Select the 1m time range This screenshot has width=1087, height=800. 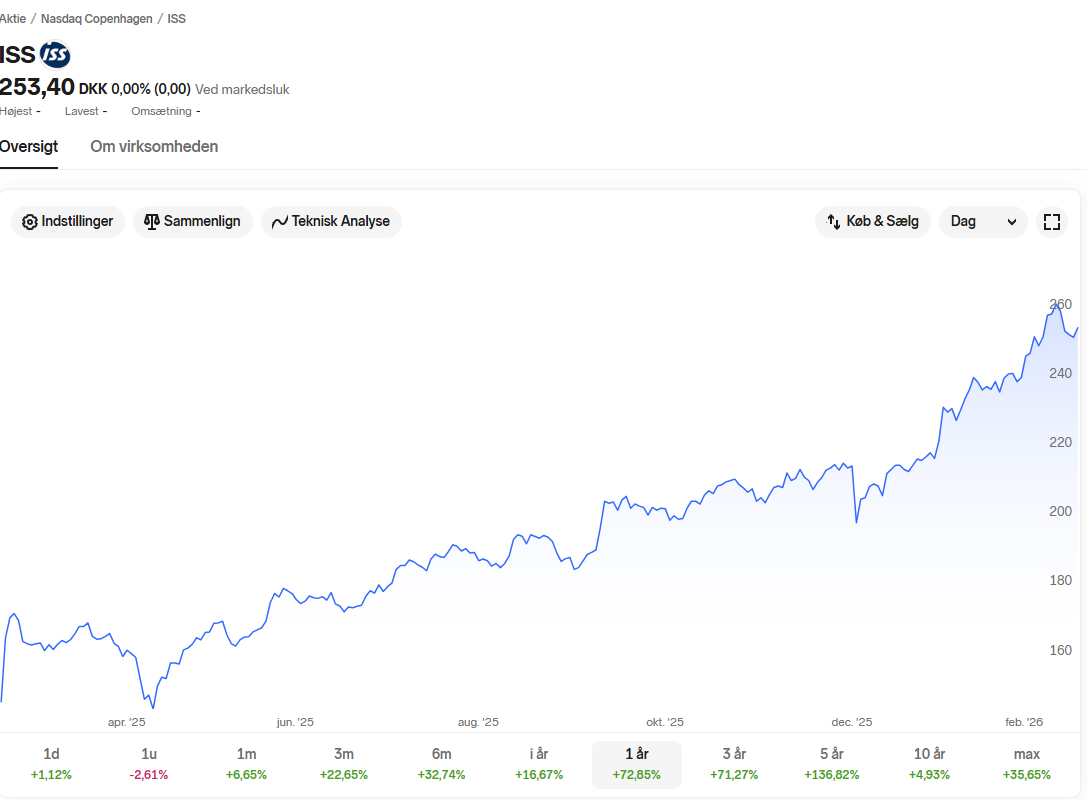(x=246, y=764)
